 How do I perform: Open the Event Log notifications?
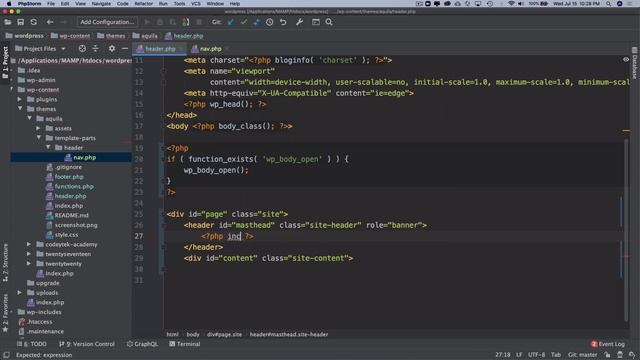[608, 344]
